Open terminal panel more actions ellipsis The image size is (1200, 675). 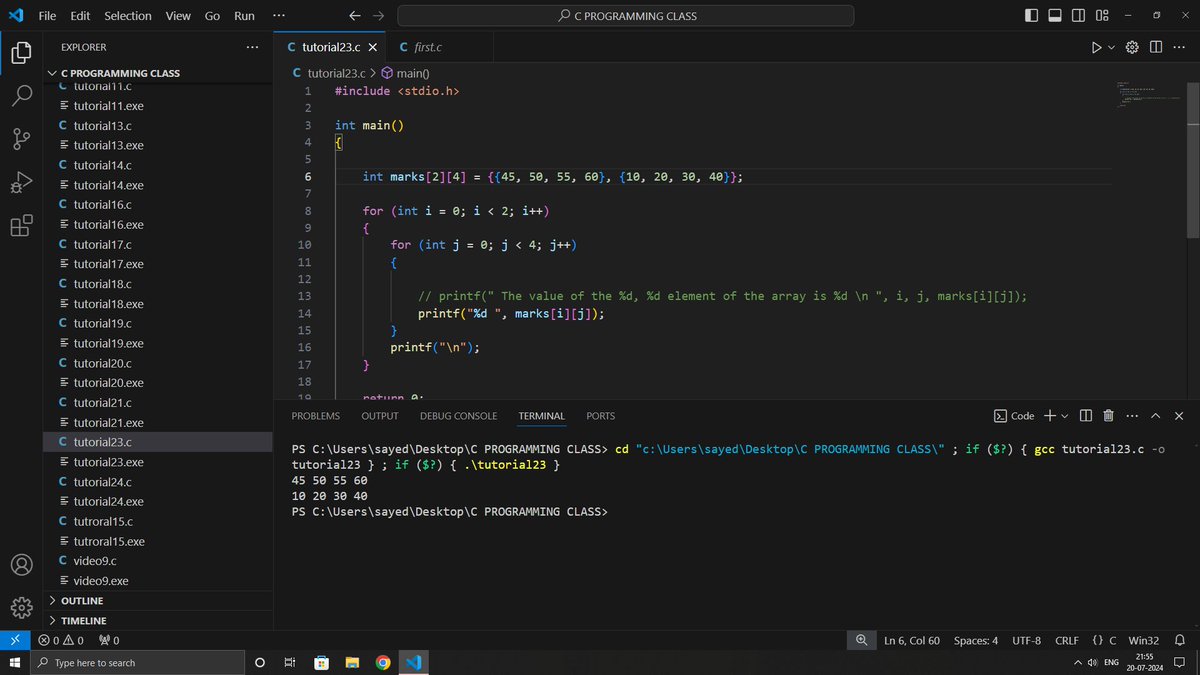point(1131,416)
